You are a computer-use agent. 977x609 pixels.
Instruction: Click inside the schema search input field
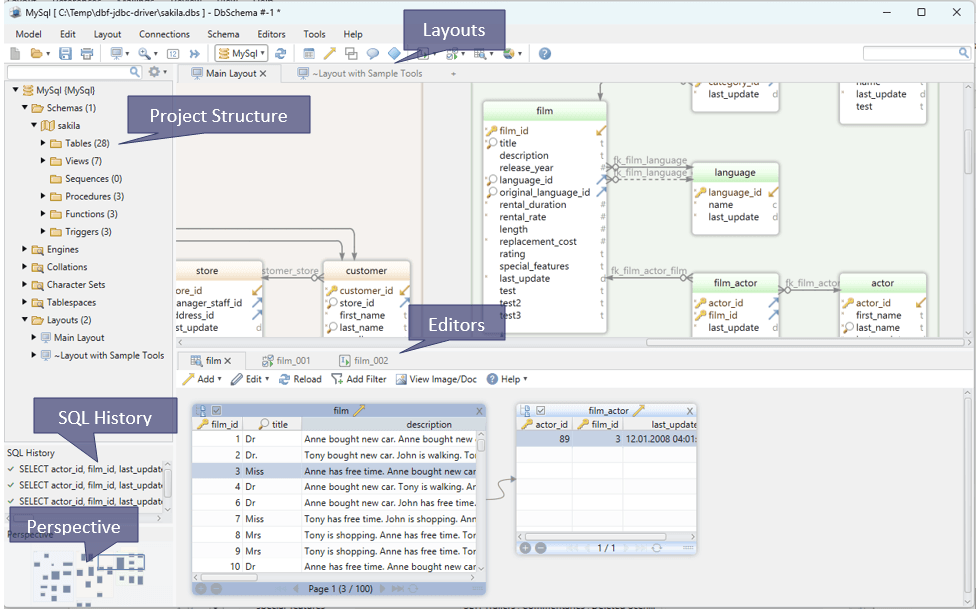click(70, 72)
